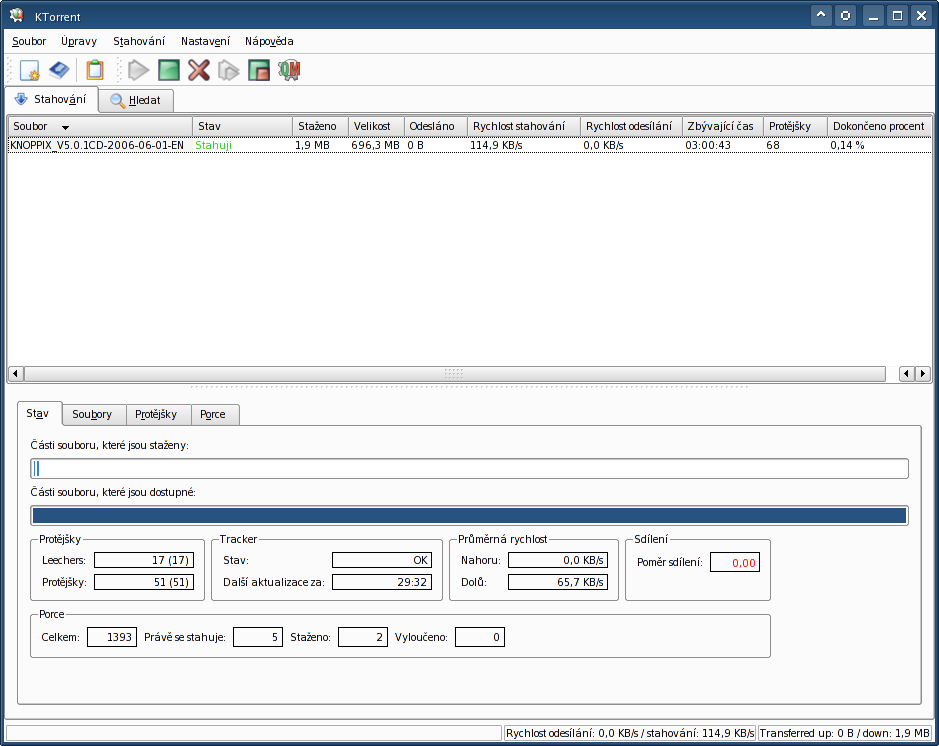Viewport: 939px width, 746px height.
Task: Switch to the Hledat search tab
Action: (136, 101)
